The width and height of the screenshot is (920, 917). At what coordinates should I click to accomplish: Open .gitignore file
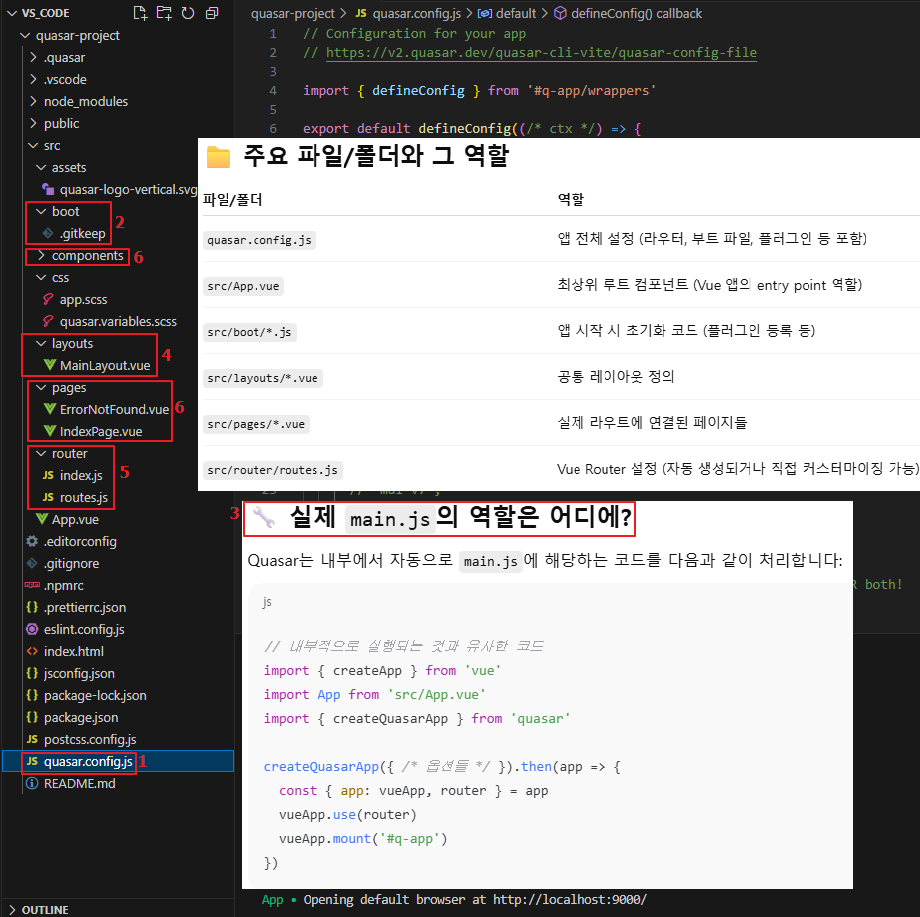tap(71, 563)
